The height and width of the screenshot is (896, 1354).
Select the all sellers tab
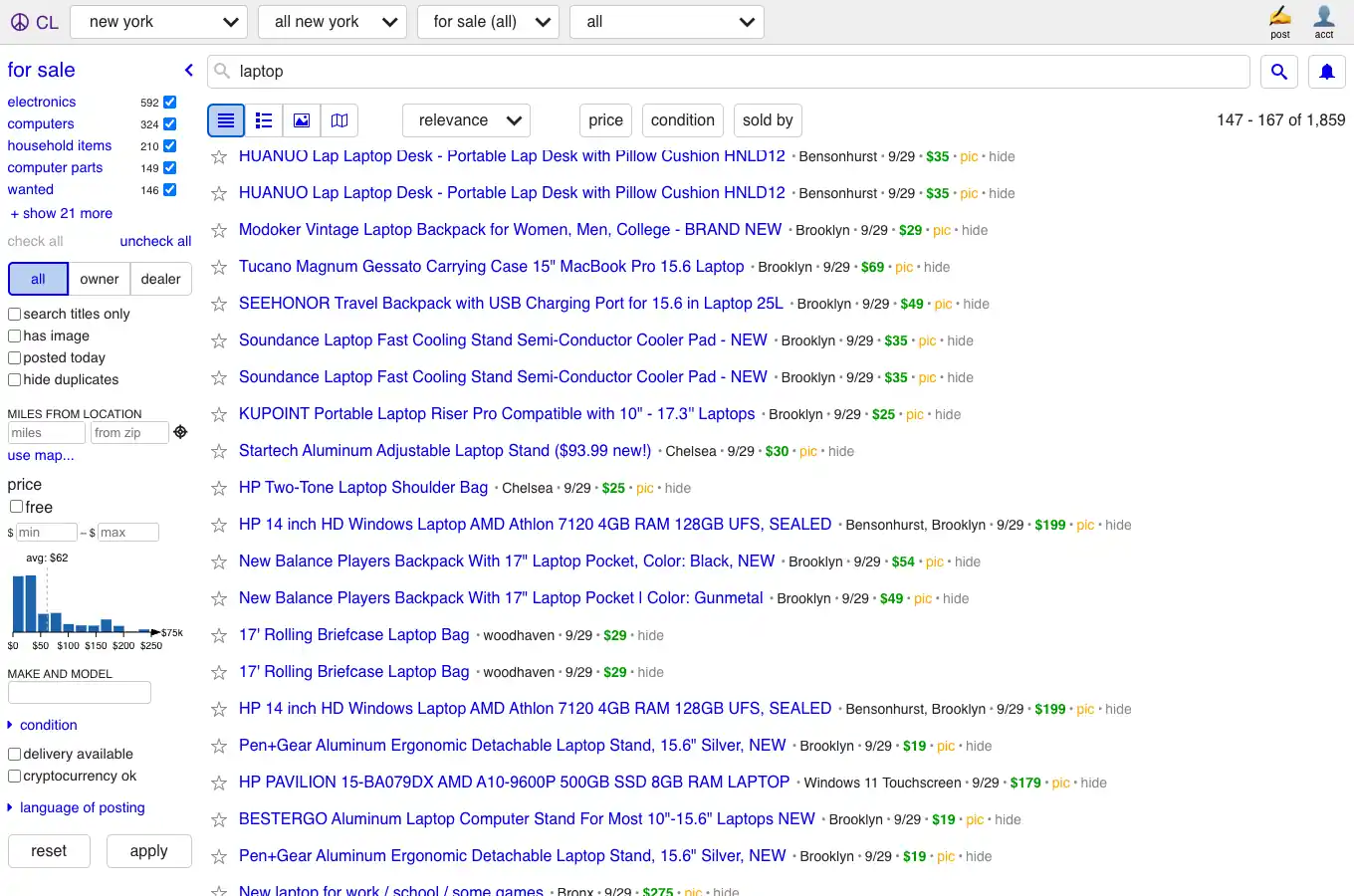point(38,279)
